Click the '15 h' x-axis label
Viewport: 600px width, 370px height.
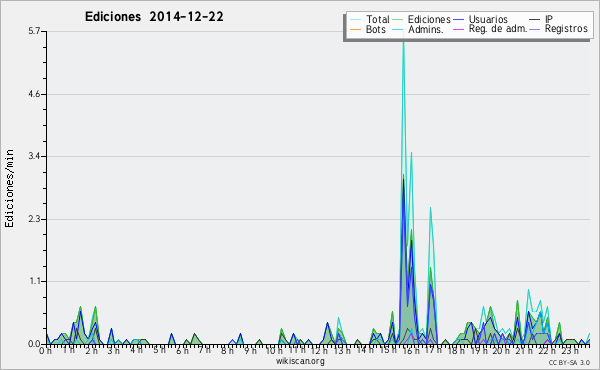click(387, 350)
